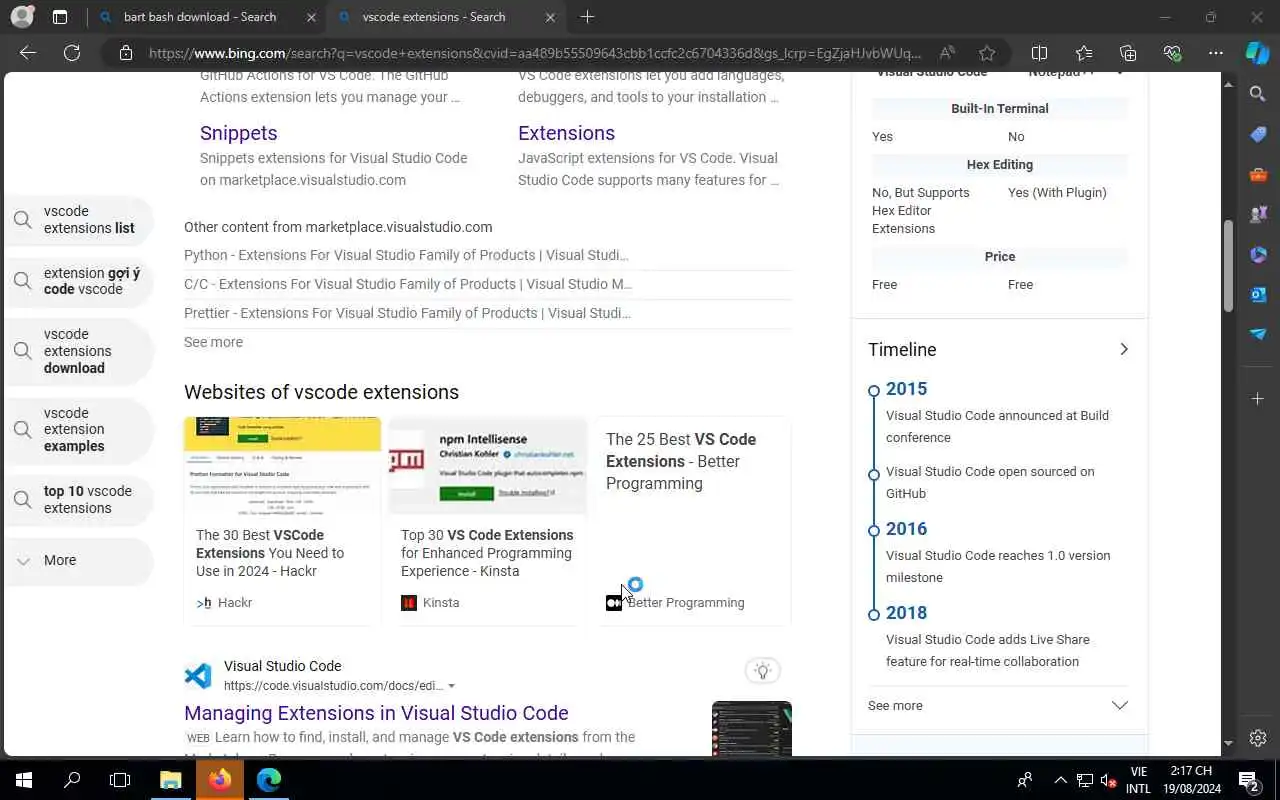
Task: Open split screen icon
Action: pos(1039,53)
